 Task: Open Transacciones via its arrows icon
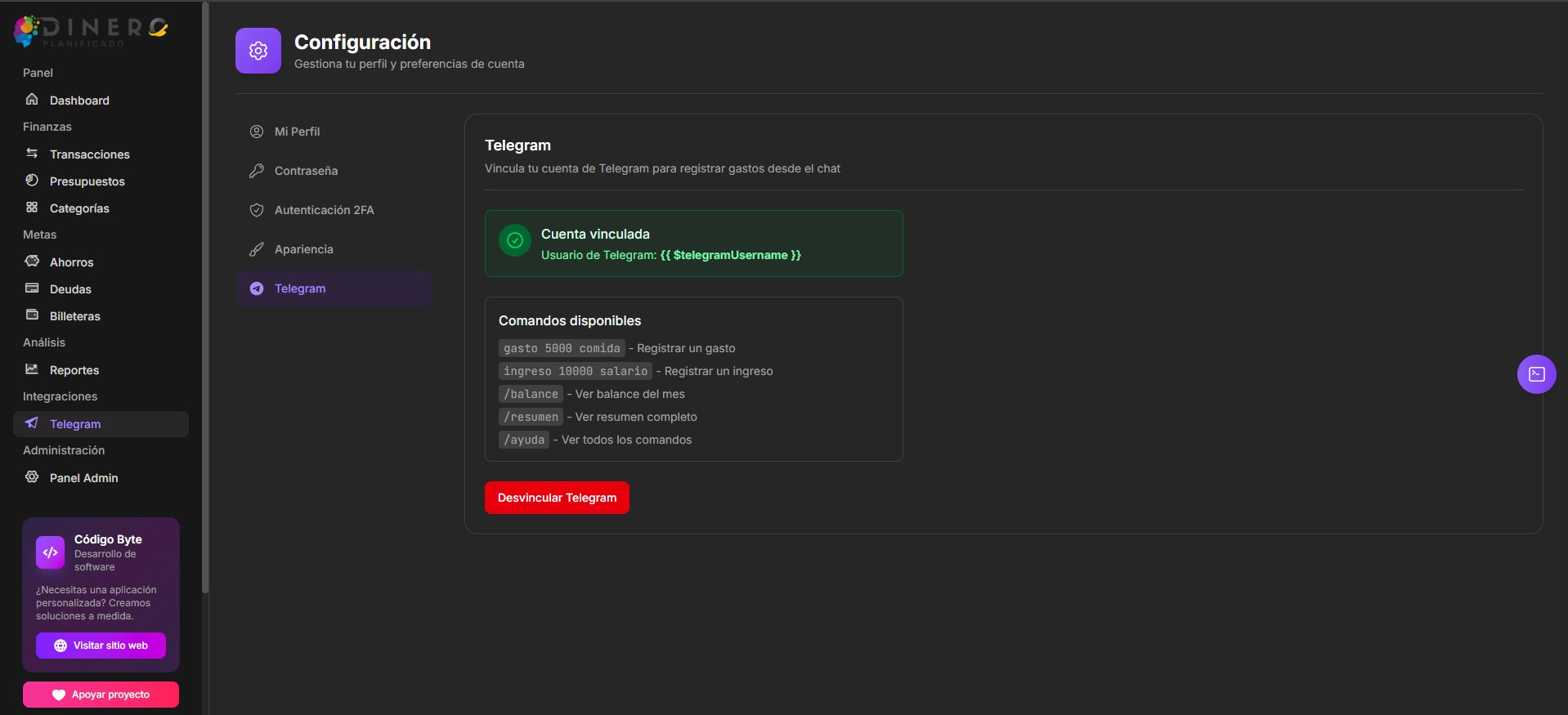point(32,154)
